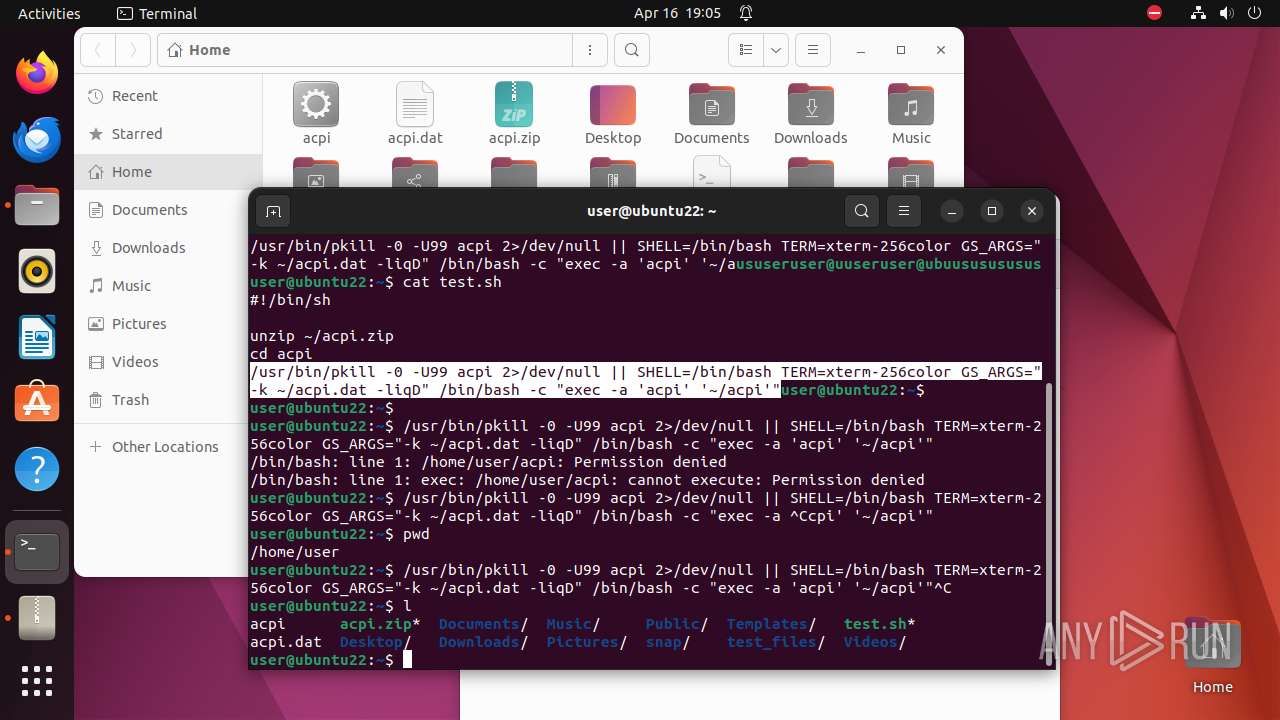This screenshot has height=720, width=1280.
Task: Open path options menu in Files
Action: click(x=591, y=50)
